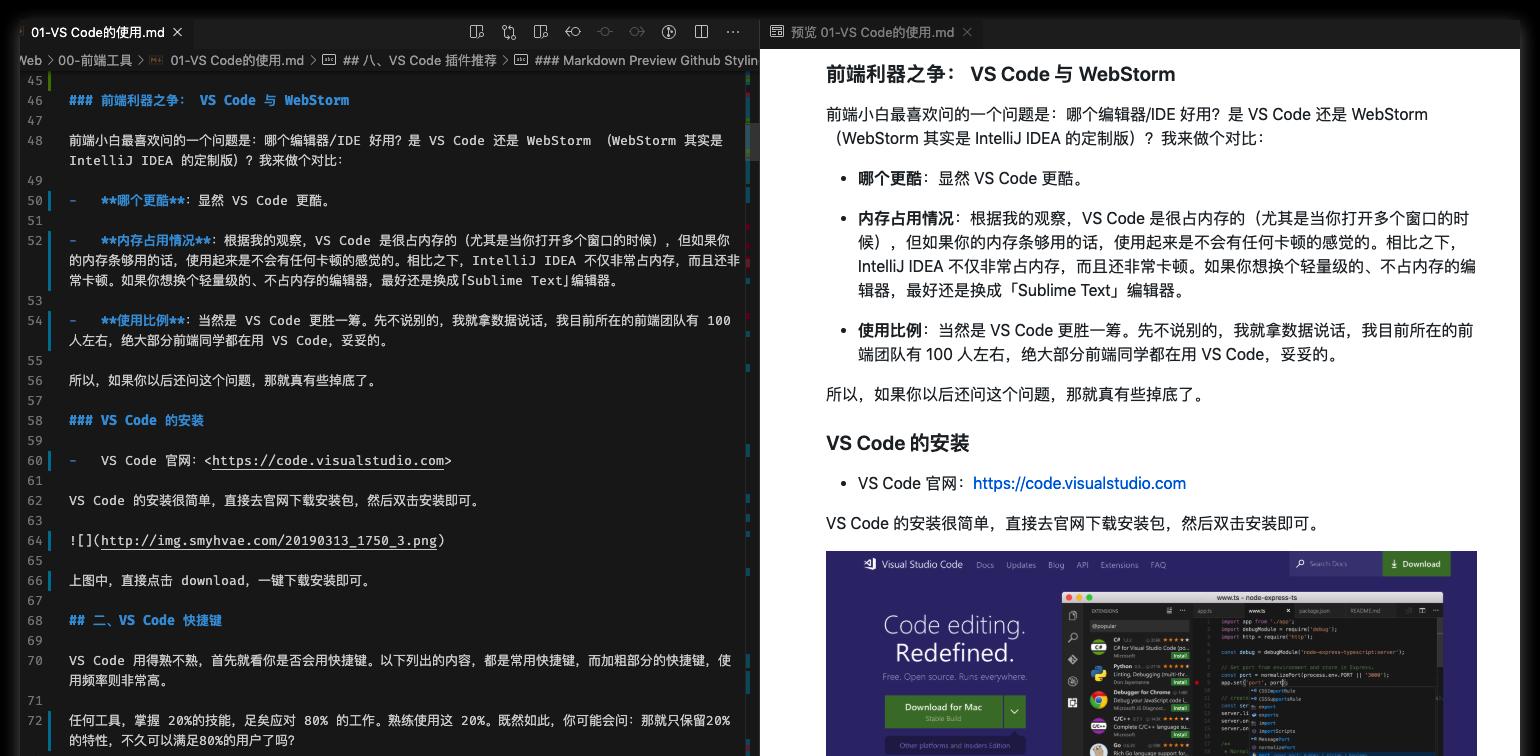This screenshot has width=1540, height=756.
Task: Click the open changes compare icon
Action: click(x=509, y=32)
